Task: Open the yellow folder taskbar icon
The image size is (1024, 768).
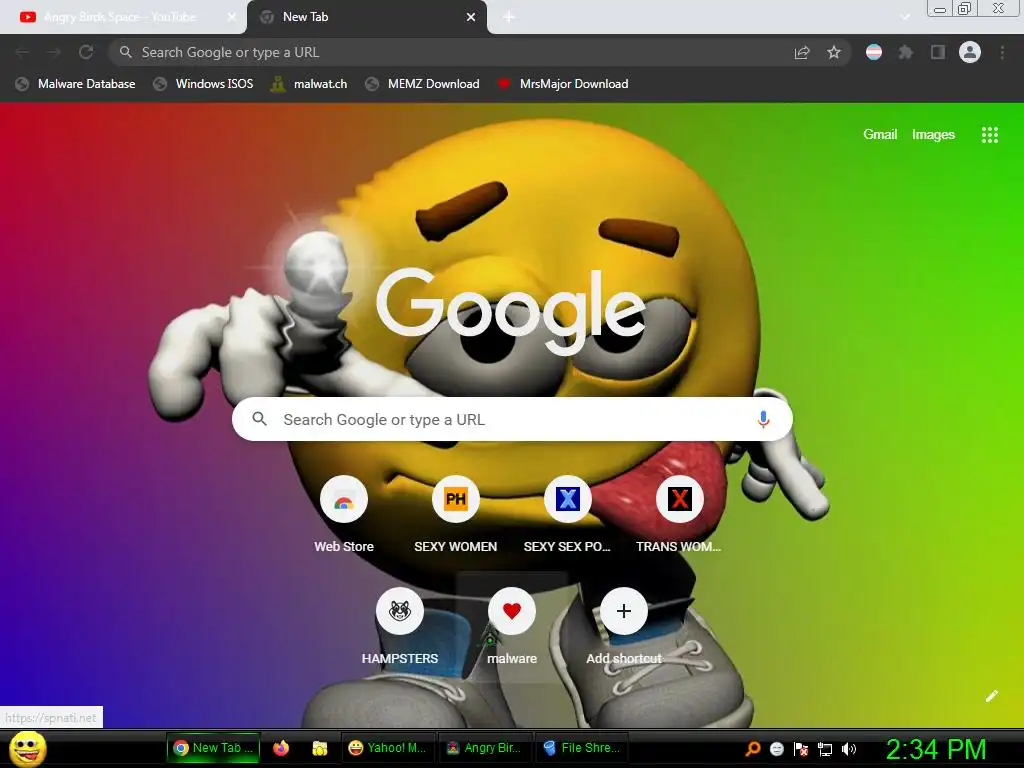Action: pyautogui.click(x=319, y=748)
